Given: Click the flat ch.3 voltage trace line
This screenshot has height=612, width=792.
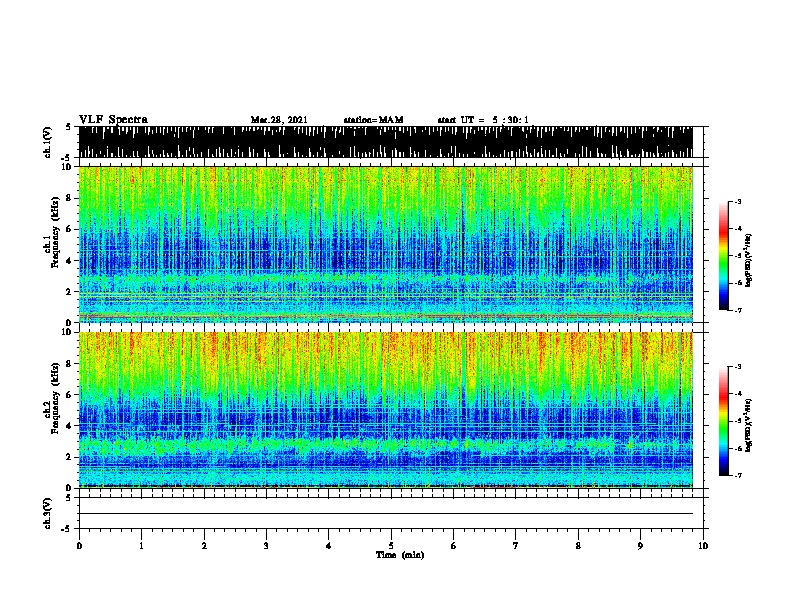Looking at the screenshot, I should tap(385, 514).
